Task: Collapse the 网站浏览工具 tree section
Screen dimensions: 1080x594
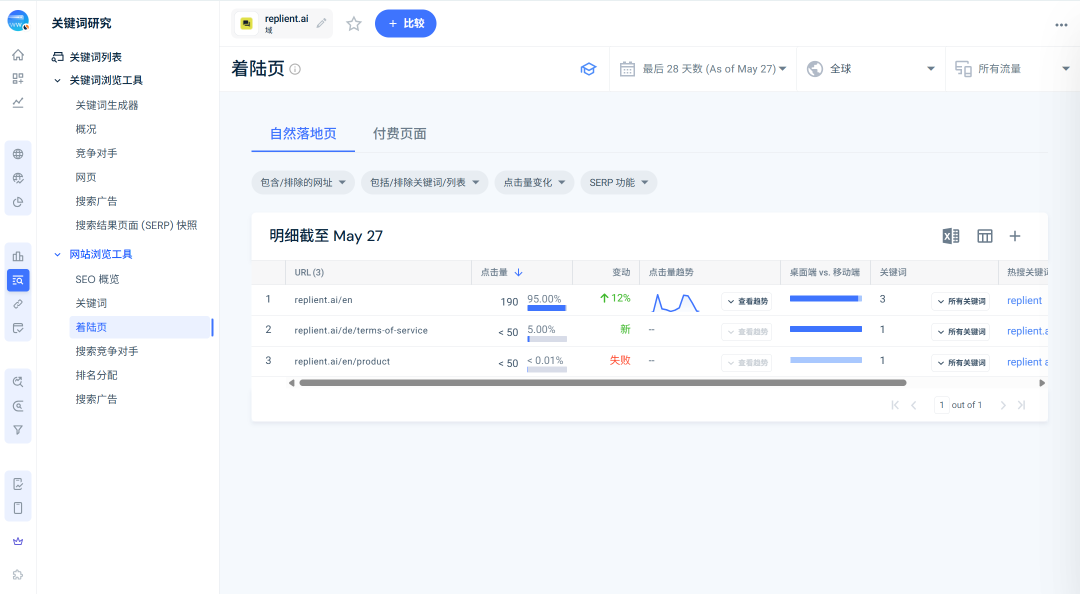Action: click(57, 254)
